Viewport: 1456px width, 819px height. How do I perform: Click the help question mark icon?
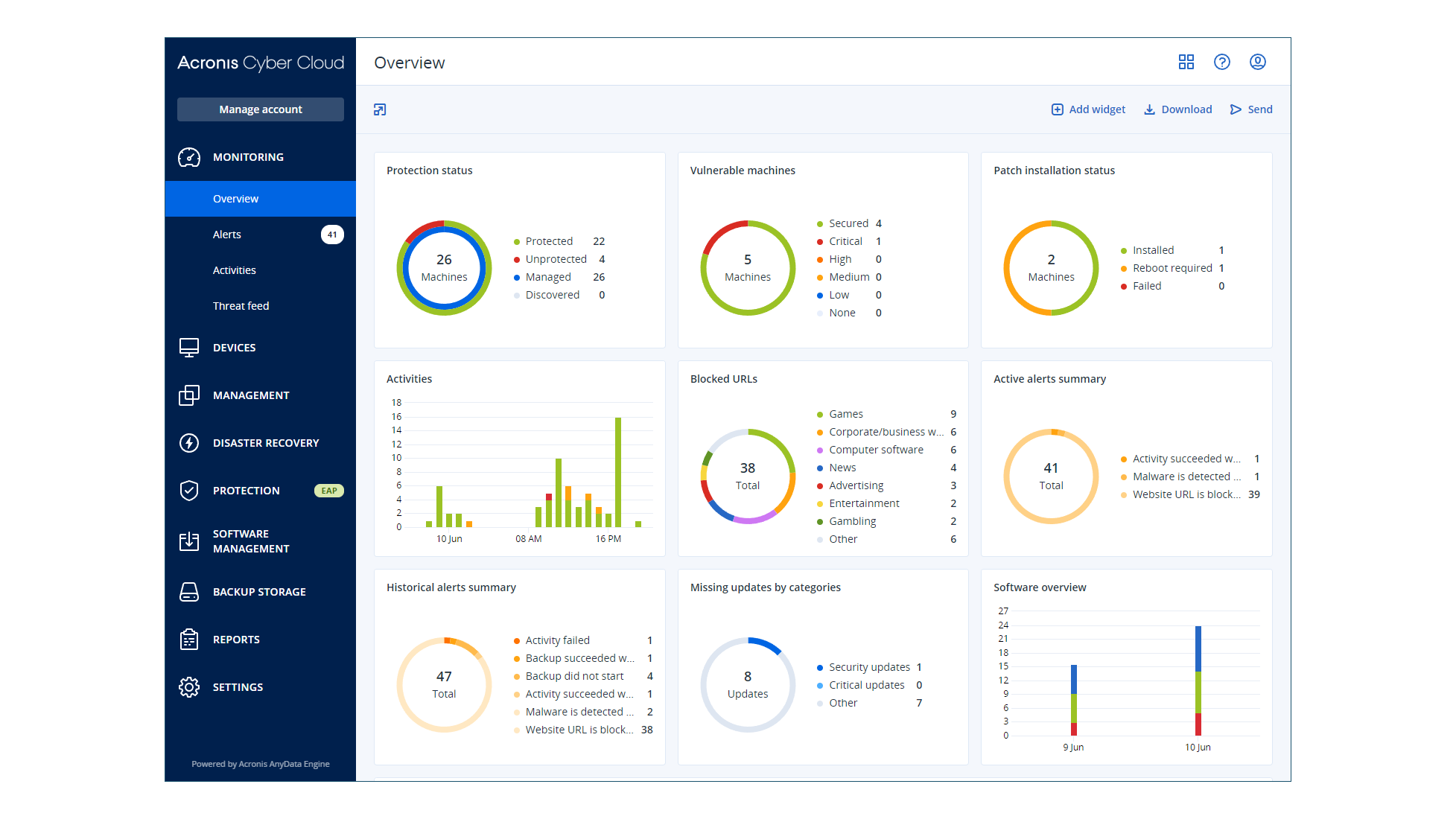[x=1222, y=63]
